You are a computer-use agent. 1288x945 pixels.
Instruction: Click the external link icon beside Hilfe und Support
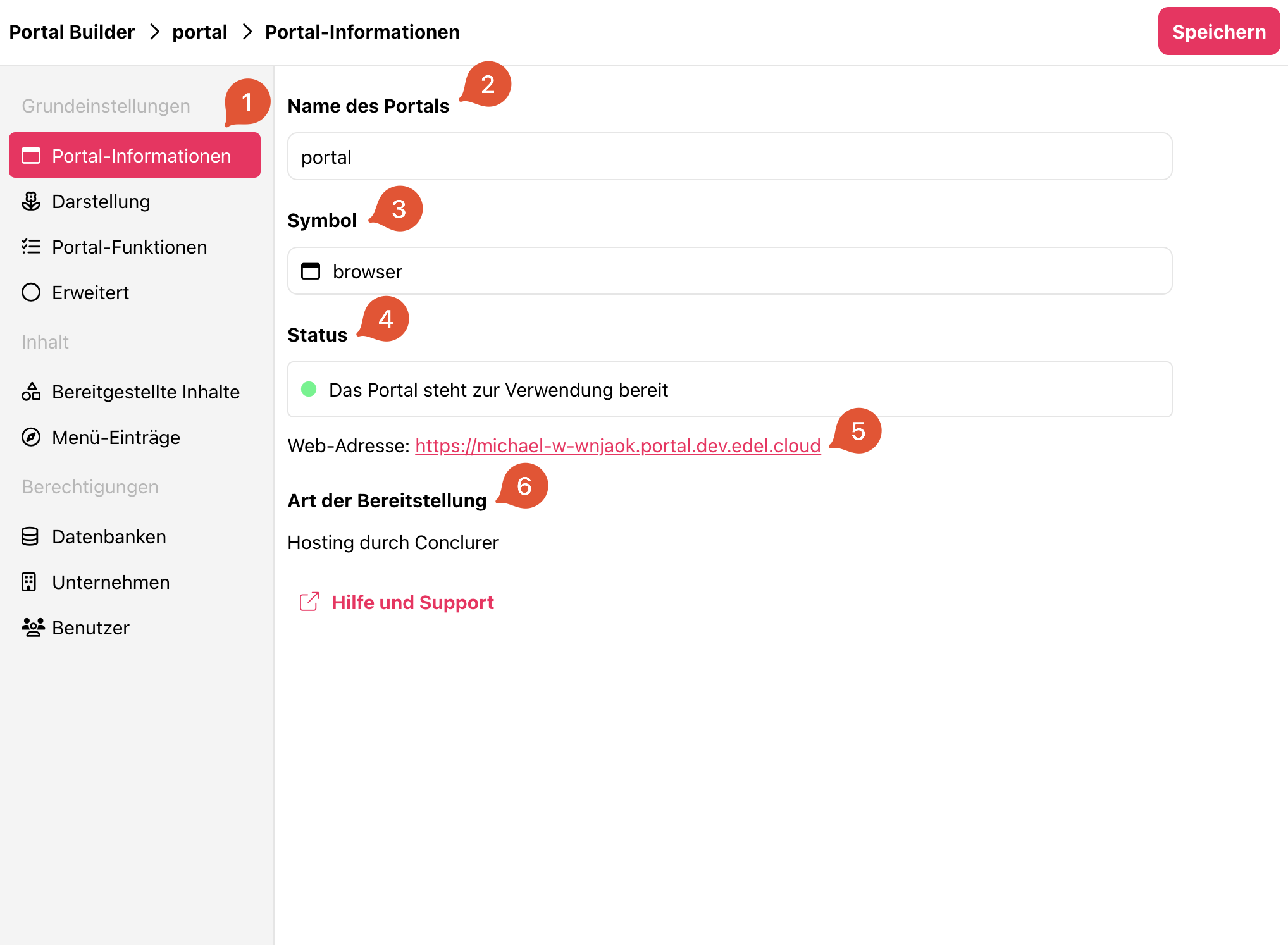coord(309,602)
